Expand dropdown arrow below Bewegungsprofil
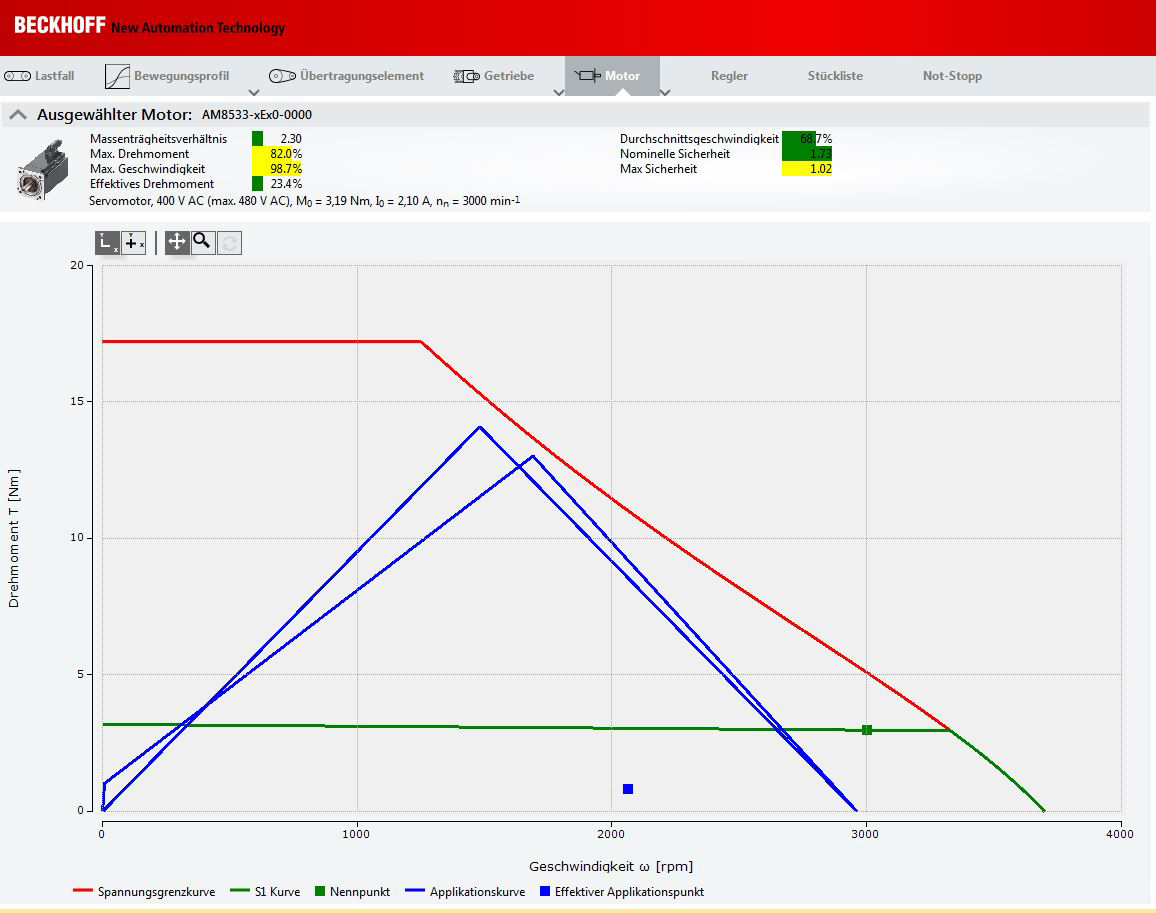This screenshot has height=913, width=1156. (x=254, y=93)
